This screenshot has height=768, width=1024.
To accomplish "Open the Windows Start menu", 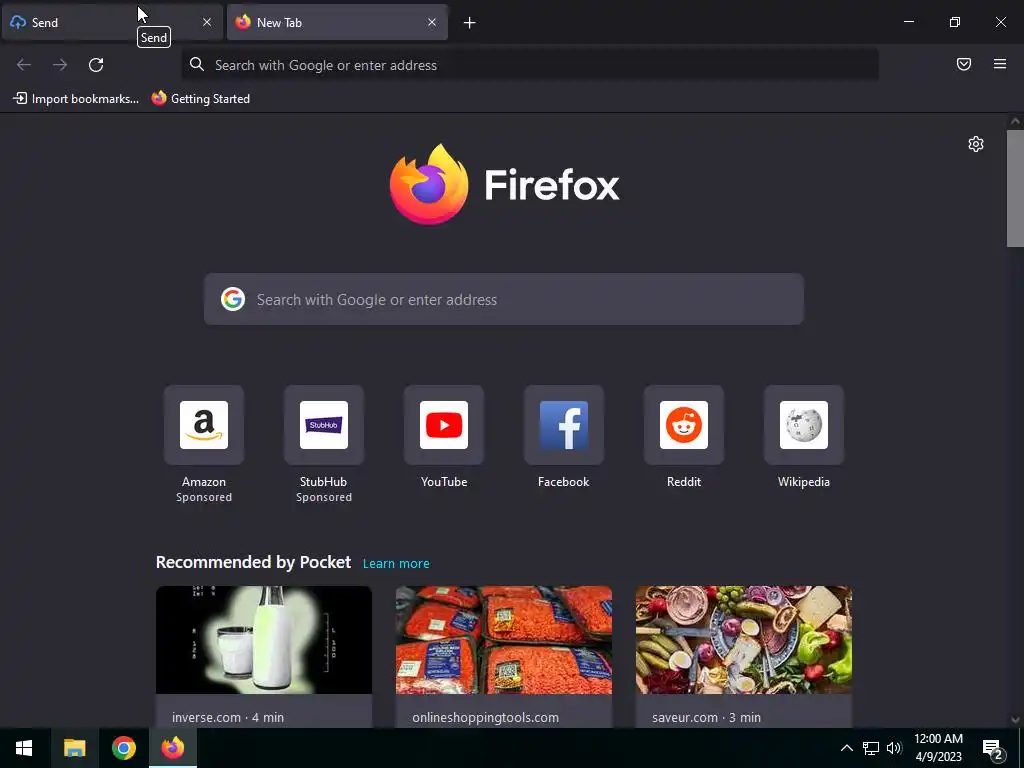I will [24, 748].
